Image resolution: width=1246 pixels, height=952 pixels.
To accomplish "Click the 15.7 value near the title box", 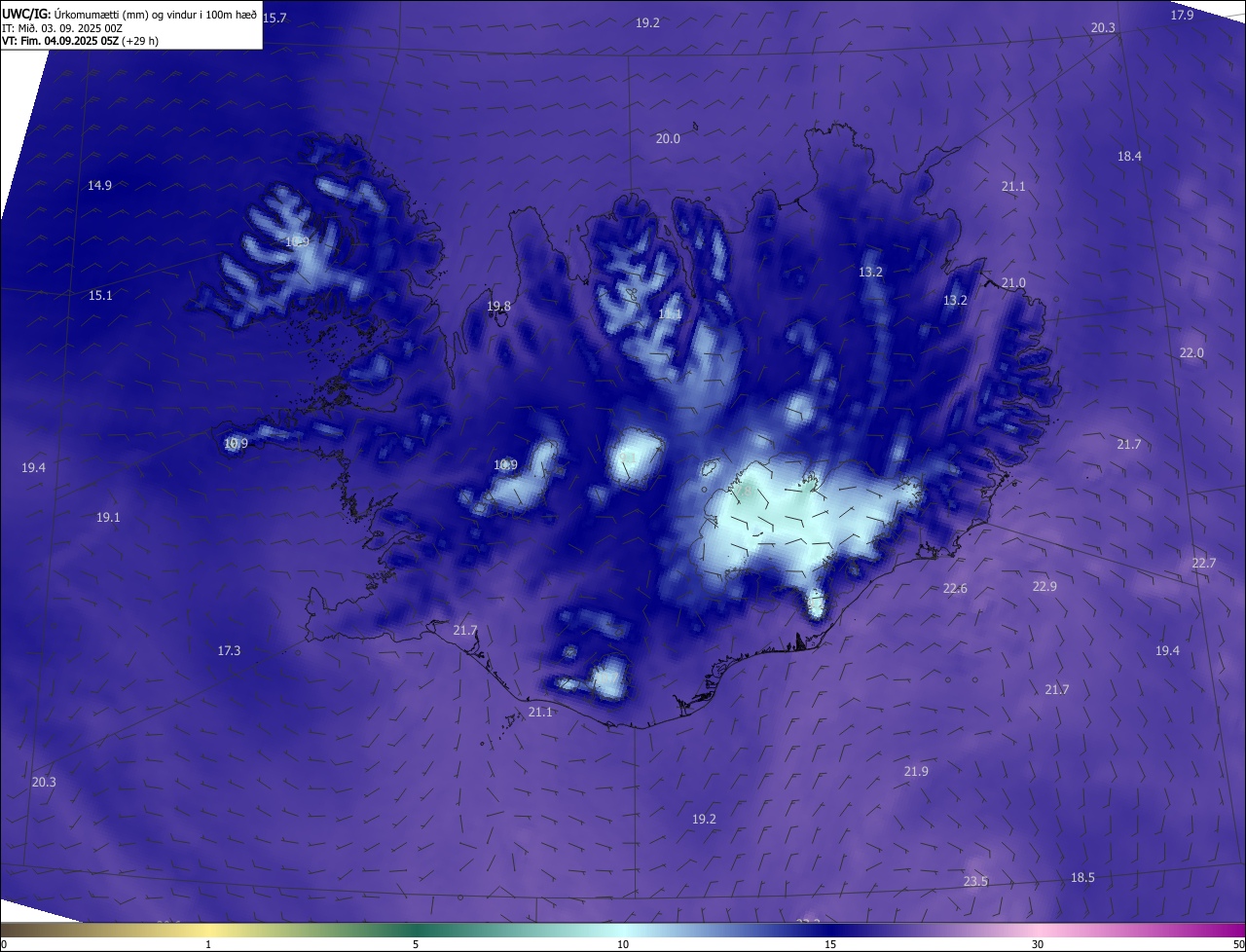I will (275, 18).
